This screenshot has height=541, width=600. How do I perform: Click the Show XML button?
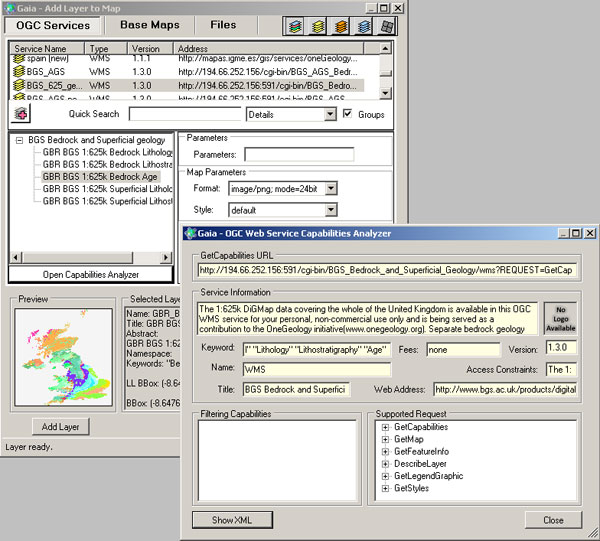(x=232, y=520)
